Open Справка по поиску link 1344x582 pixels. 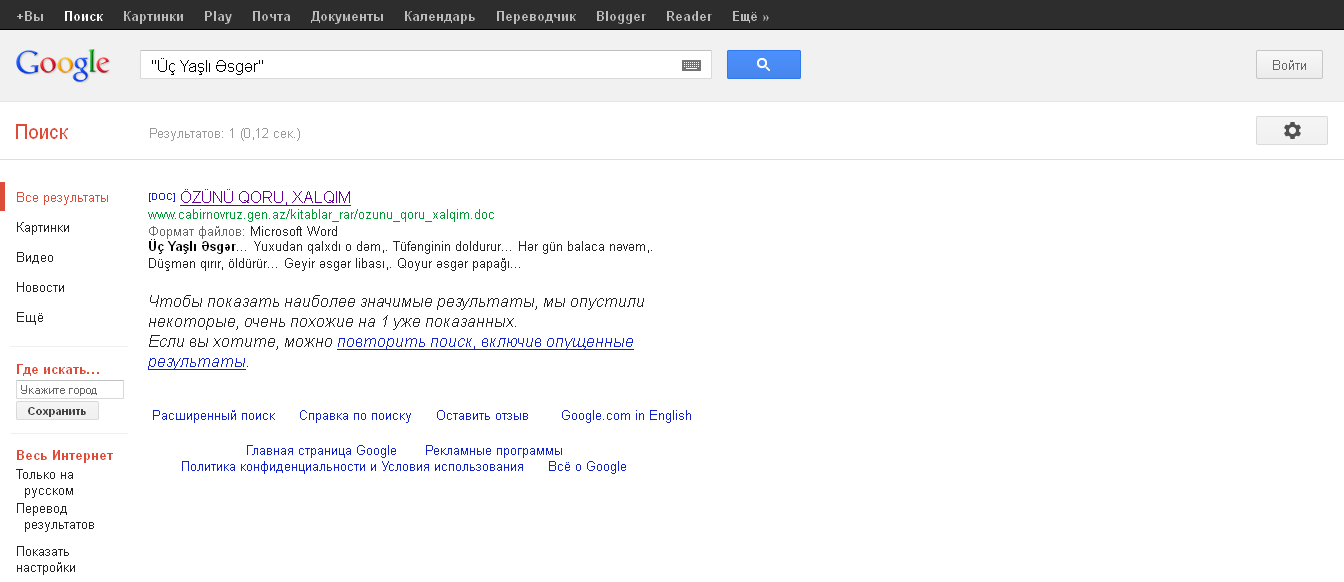[355, 416]
